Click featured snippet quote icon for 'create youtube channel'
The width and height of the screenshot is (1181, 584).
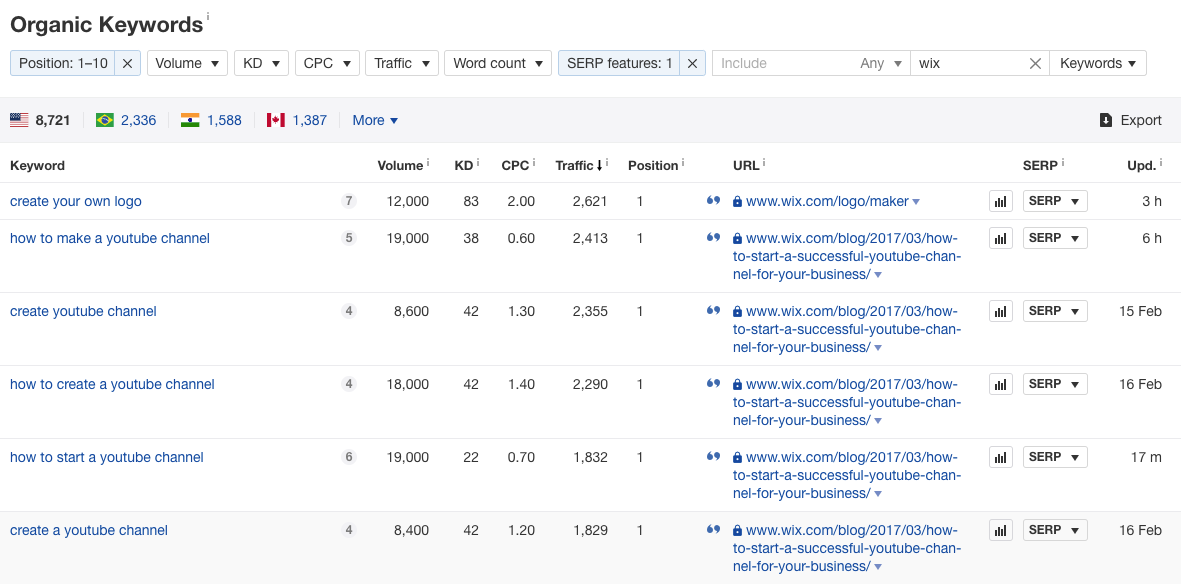click(x=713, y=311)
